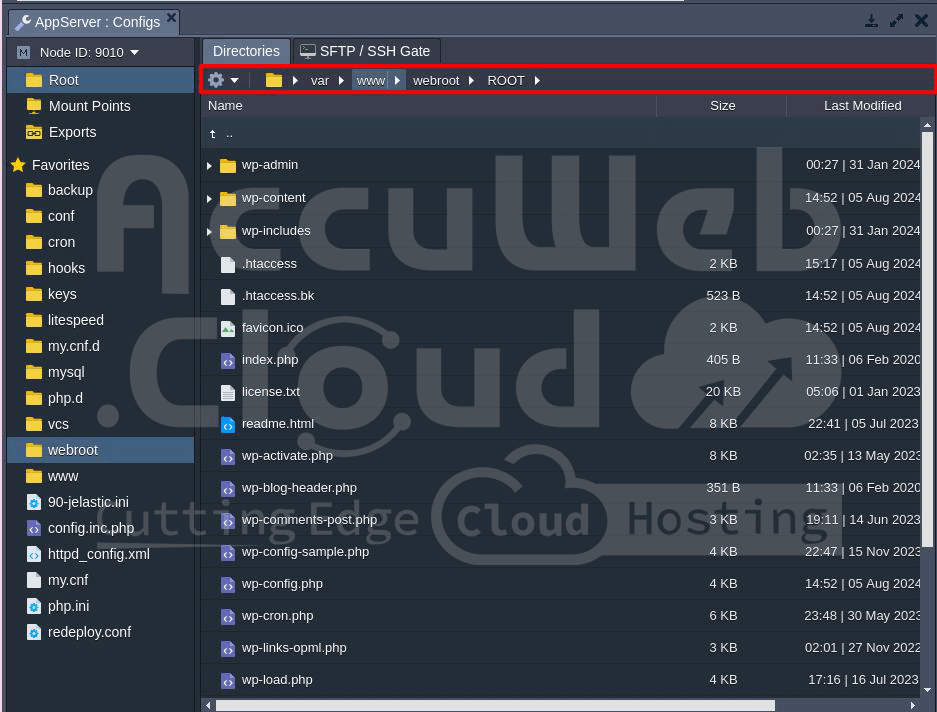The image size is (937, 712).
Task: Expand the wp-includes folder
Action: (x=209, y=232)
